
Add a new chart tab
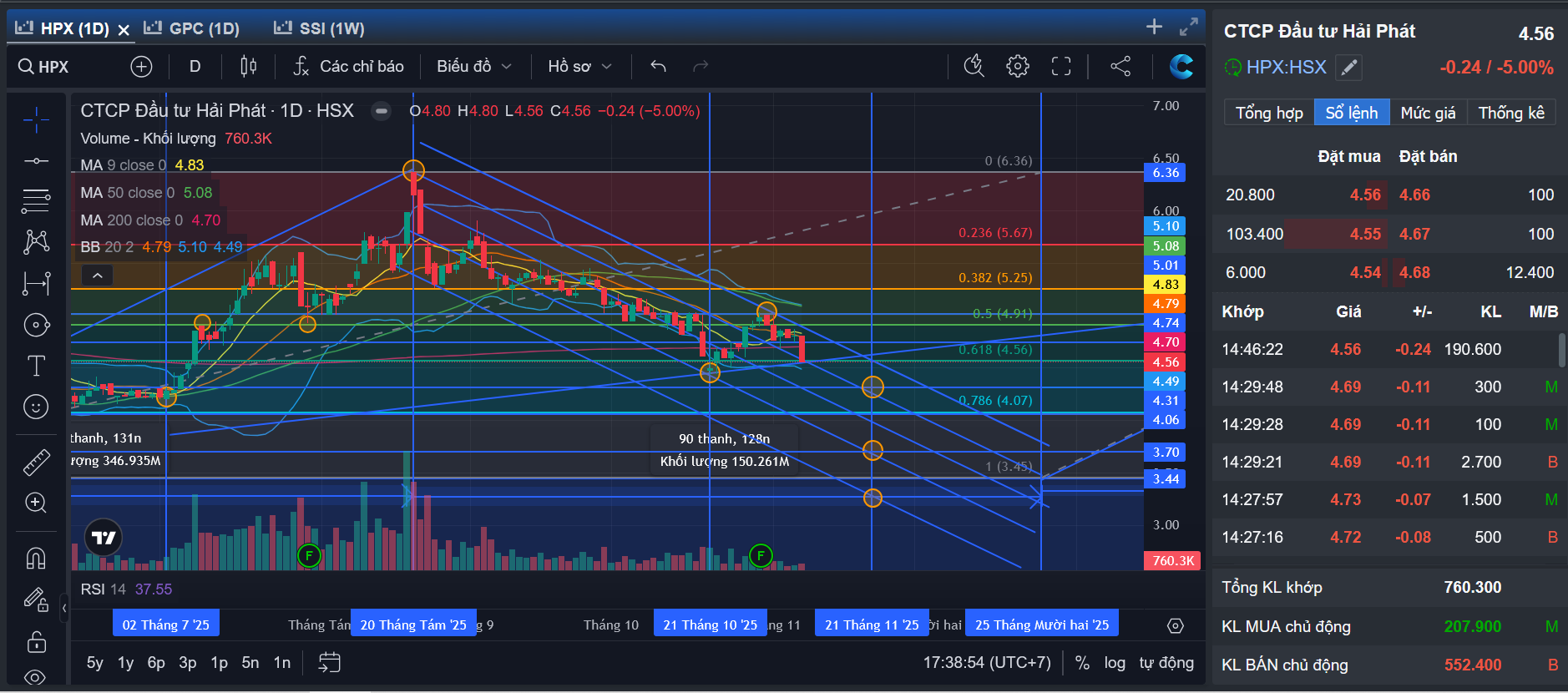pyautogui.click(x=1154, y=27)
